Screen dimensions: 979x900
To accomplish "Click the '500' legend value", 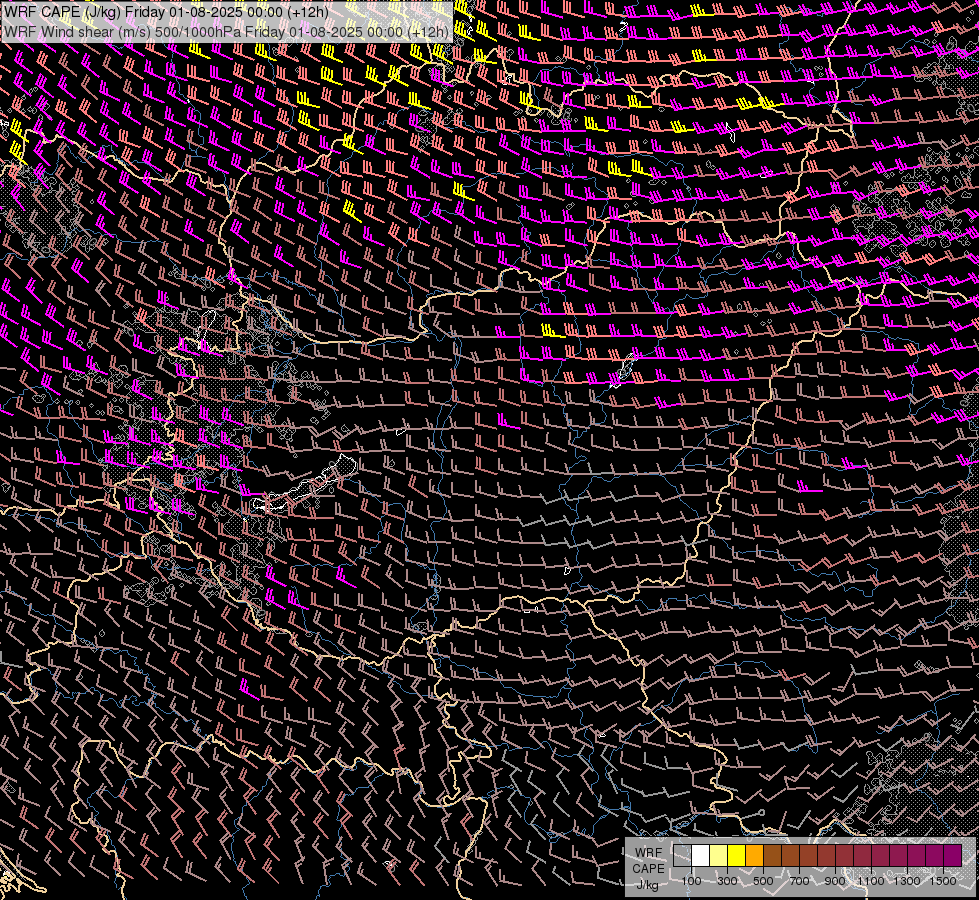I will [x=763, y=881].
